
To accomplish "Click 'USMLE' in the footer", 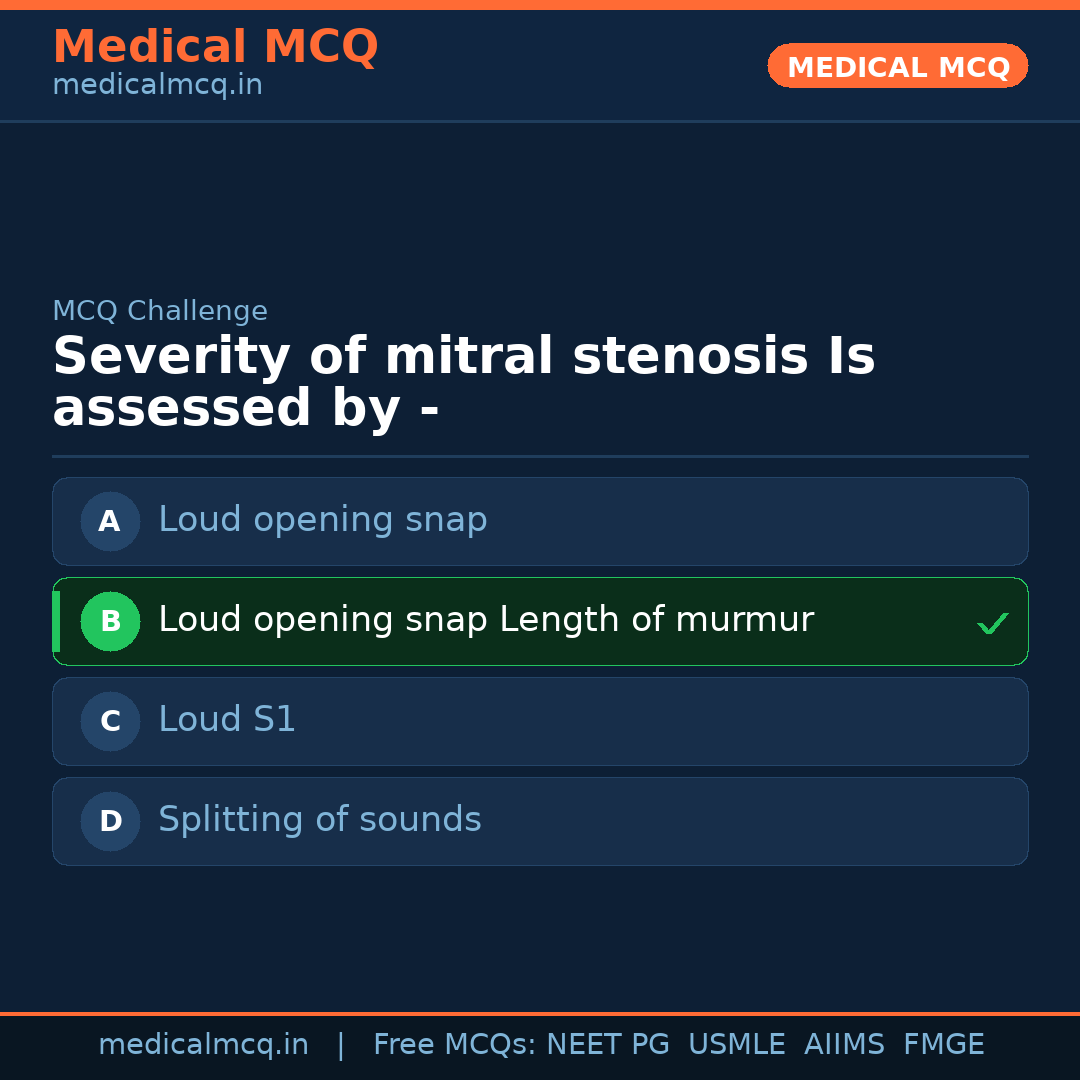I will (x=736, y=1045).
